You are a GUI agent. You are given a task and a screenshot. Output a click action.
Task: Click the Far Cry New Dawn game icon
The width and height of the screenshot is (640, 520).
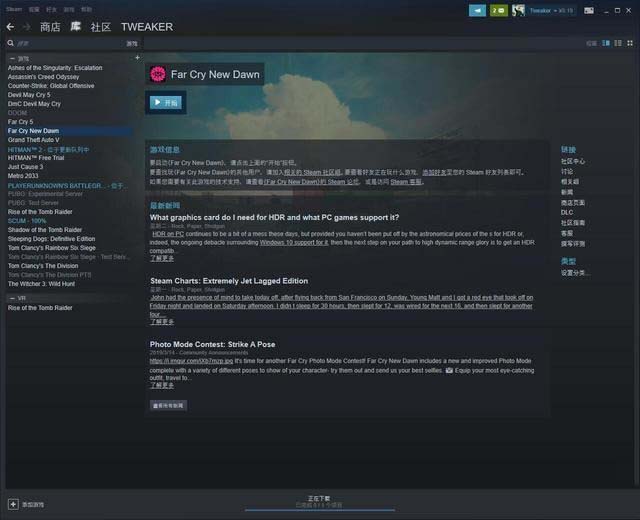point(158,74)
